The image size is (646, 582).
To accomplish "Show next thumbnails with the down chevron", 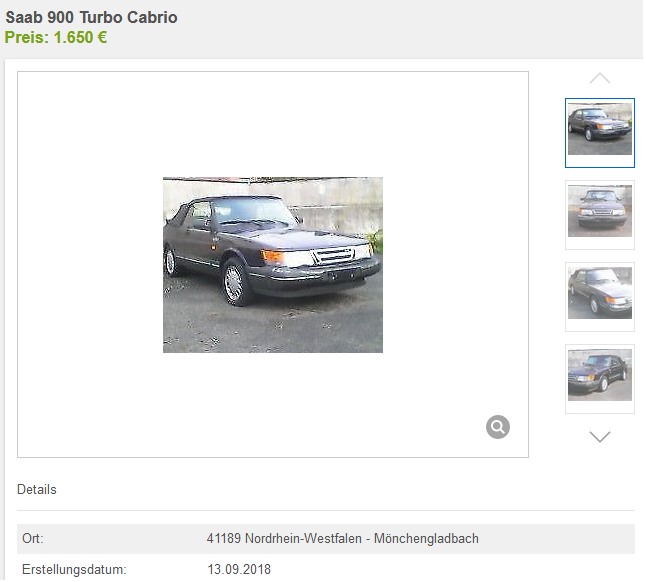I will (599, 437).
